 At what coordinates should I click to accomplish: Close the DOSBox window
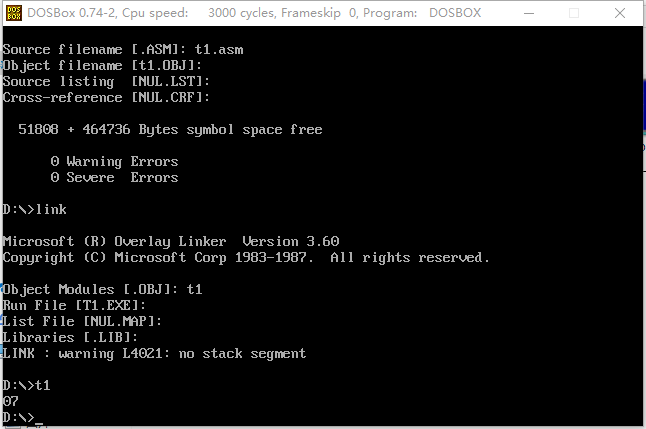pyautogui.click(x=619, y=14)
